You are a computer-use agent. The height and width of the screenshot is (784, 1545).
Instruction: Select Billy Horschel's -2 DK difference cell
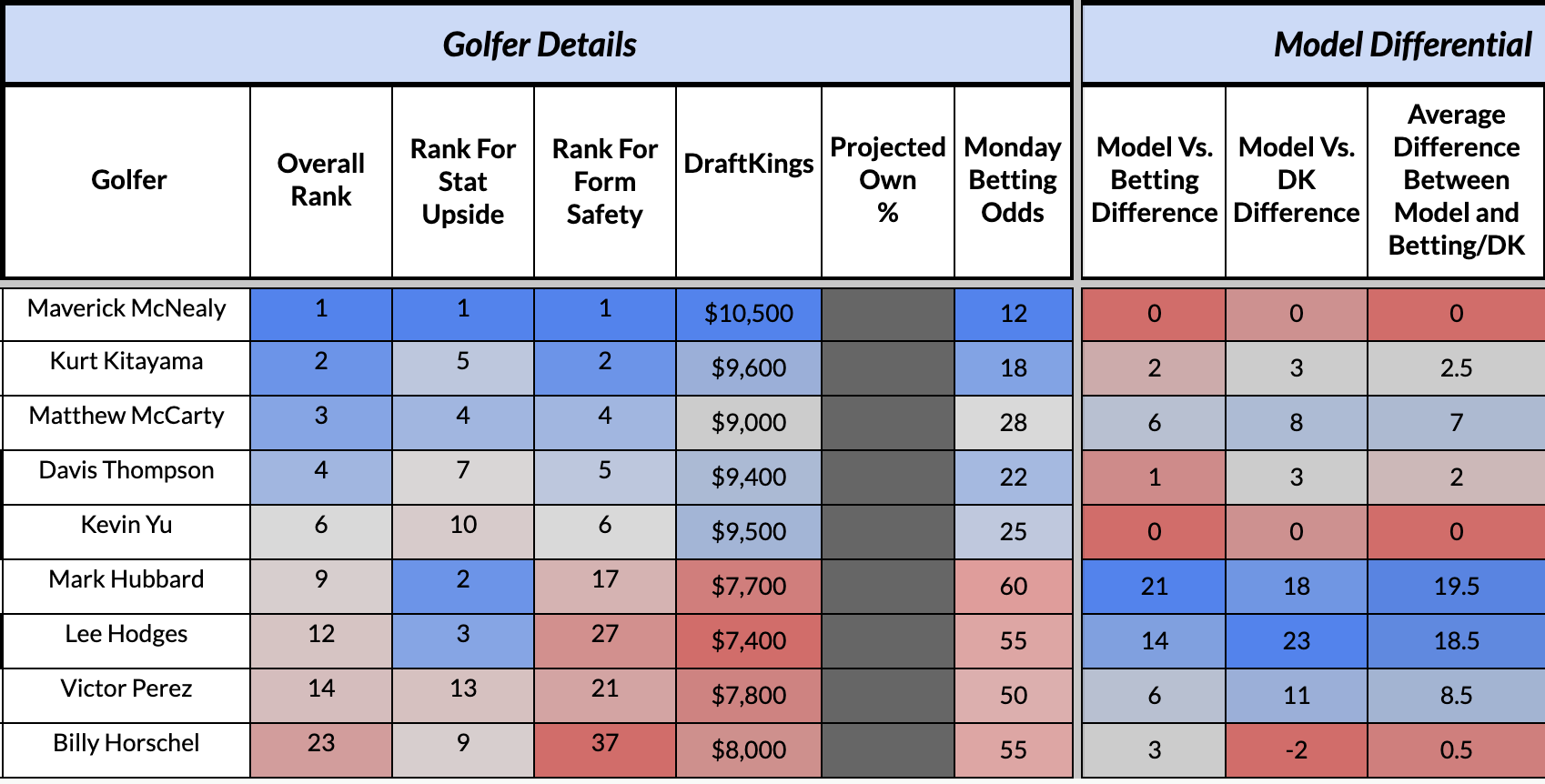pyautogui.click(x=1297, y=750)
